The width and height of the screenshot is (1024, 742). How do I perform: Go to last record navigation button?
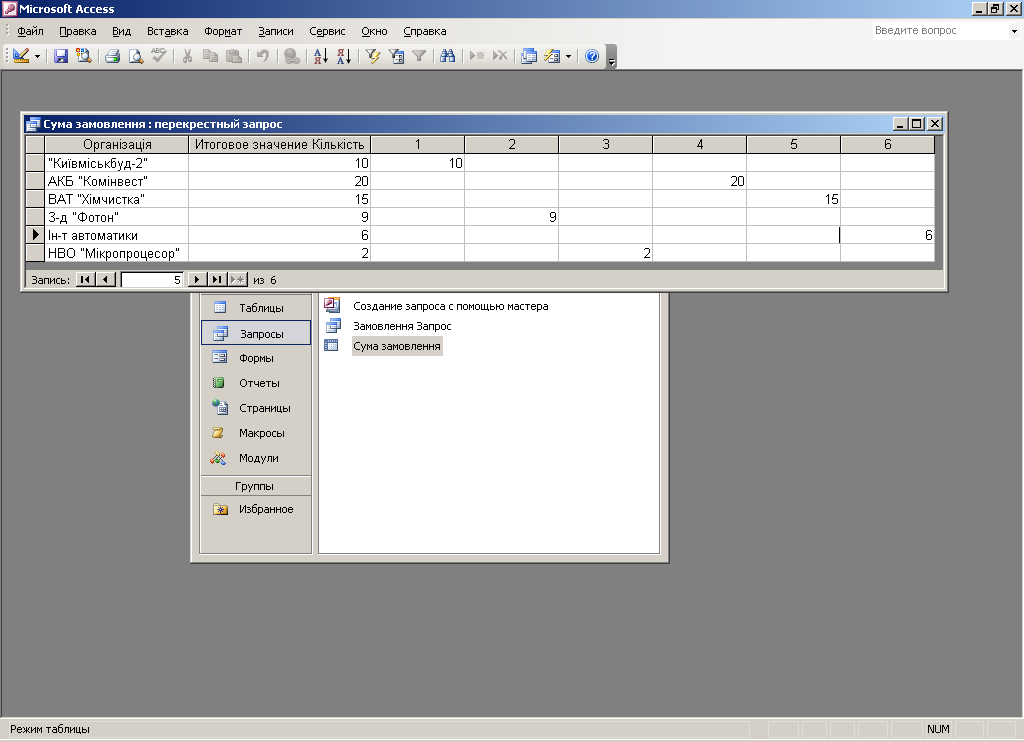(217, 280)
